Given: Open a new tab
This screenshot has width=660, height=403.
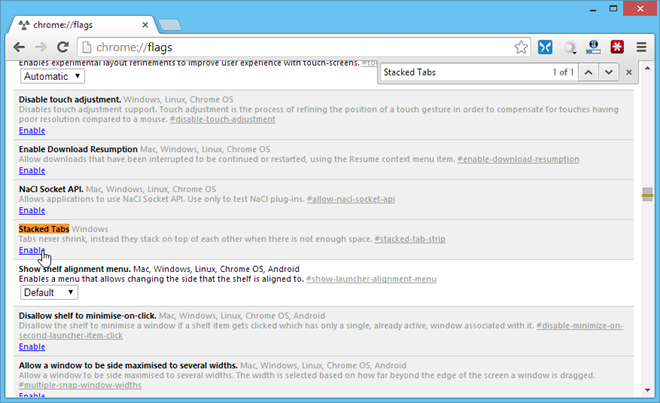Looking at the screenshot, I should [x=169, y=21].
